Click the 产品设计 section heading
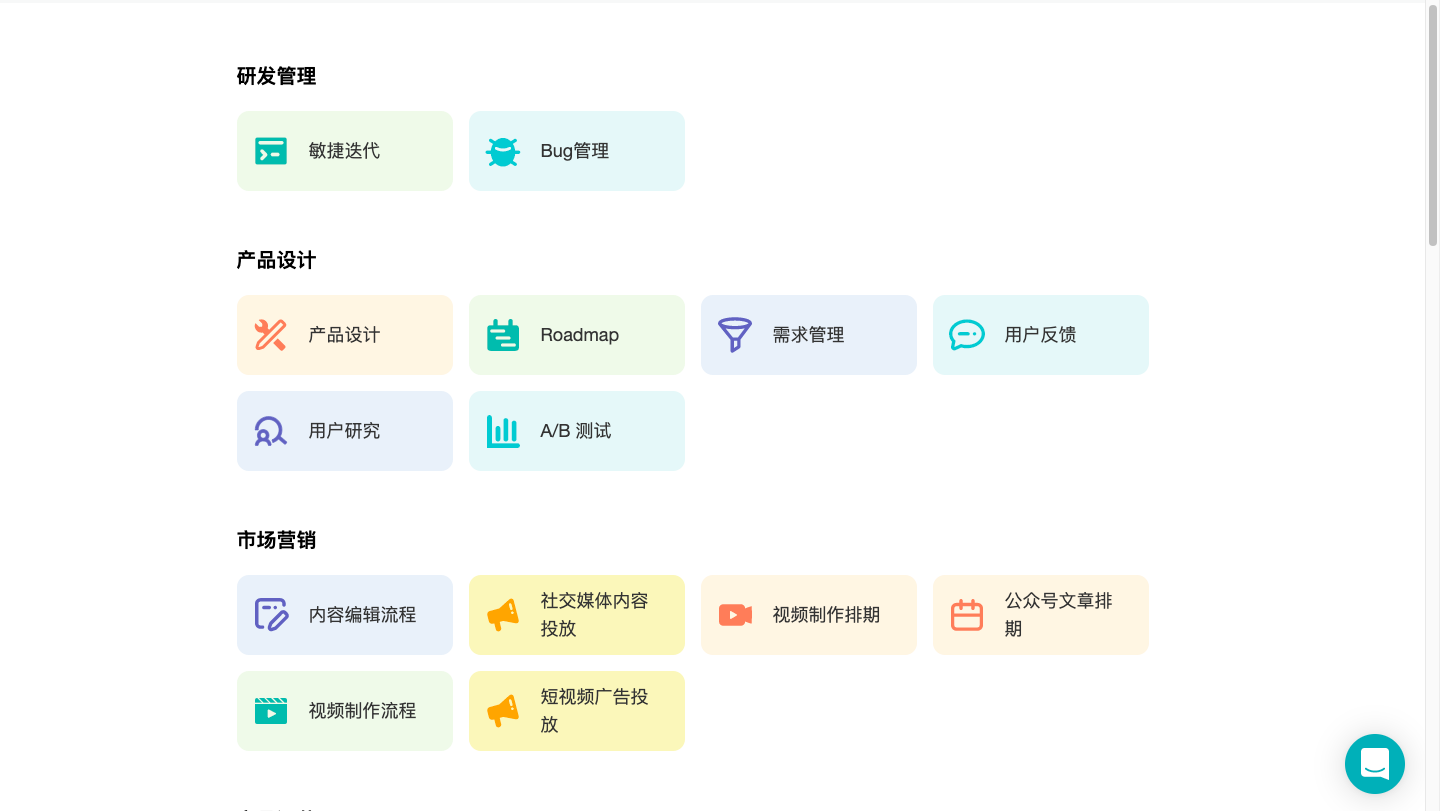1440x811 pixels. coord(277,260)
